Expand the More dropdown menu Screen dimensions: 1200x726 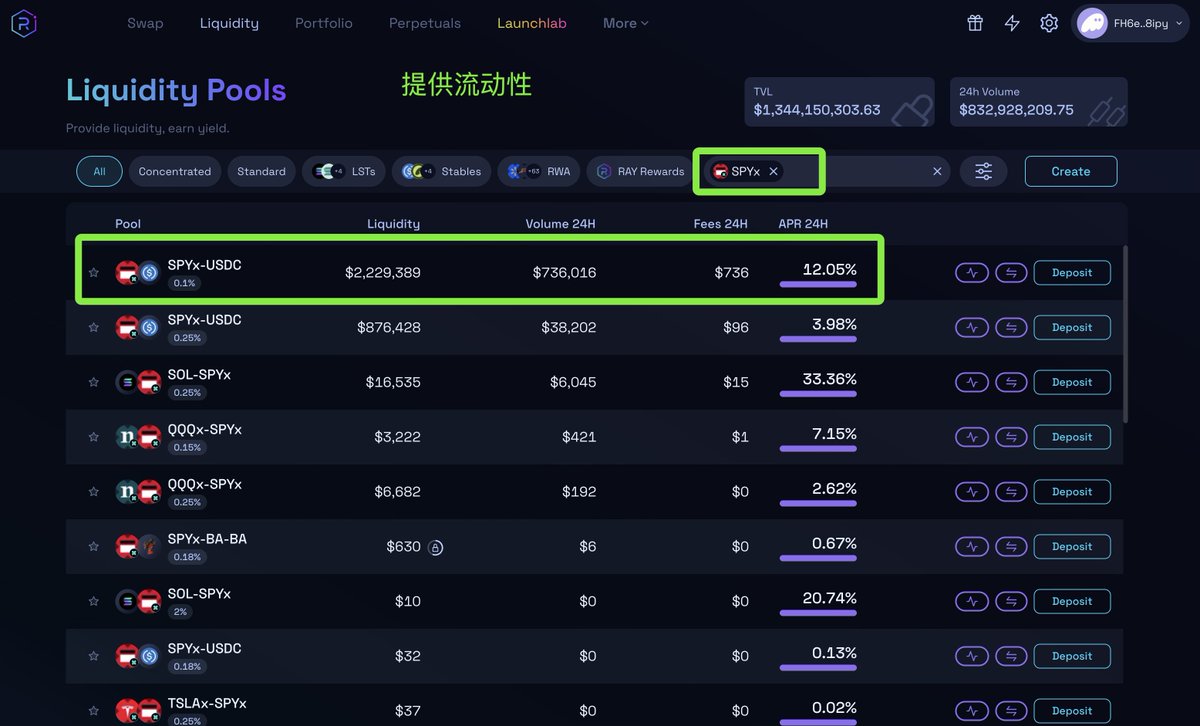point(626,23)
